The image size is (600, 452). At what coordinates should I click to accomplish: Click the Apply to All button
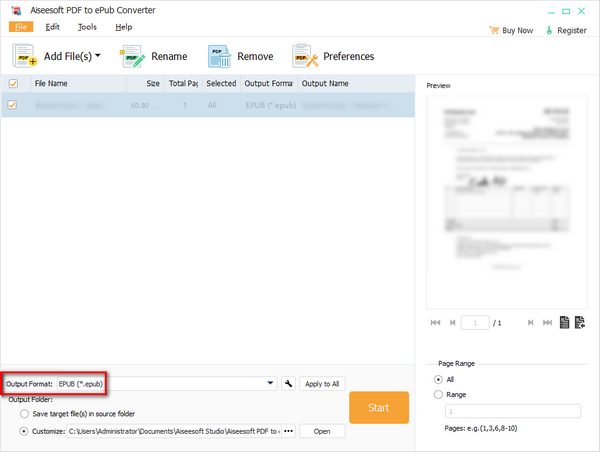click(x=321, y=383)
